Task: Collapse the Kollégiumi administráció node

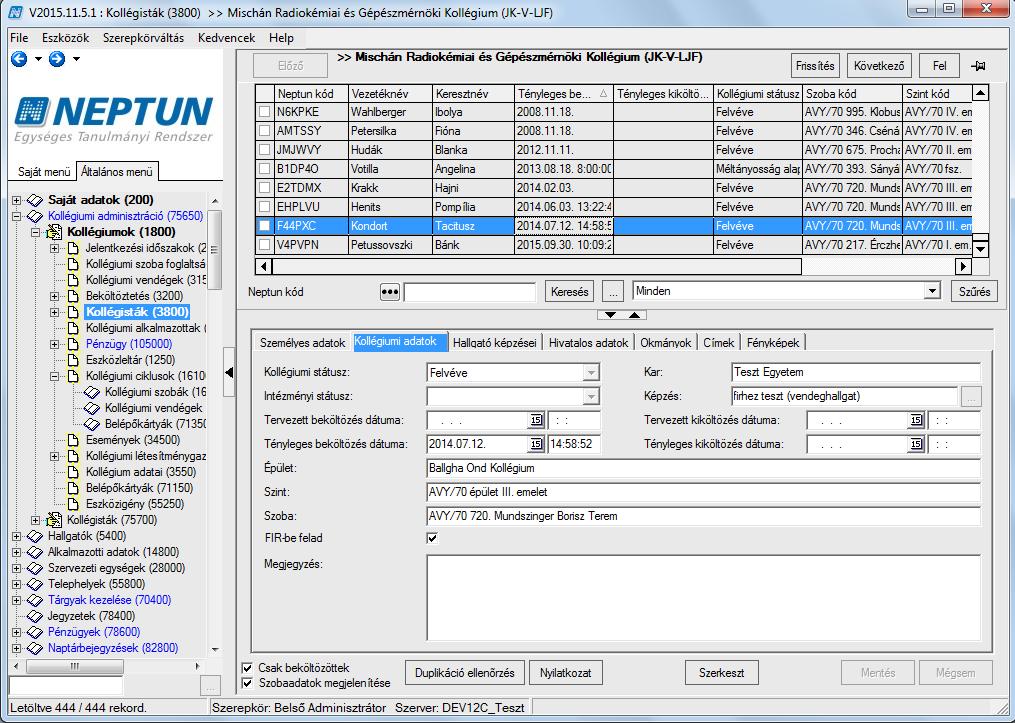Action: tap(17, 216)
